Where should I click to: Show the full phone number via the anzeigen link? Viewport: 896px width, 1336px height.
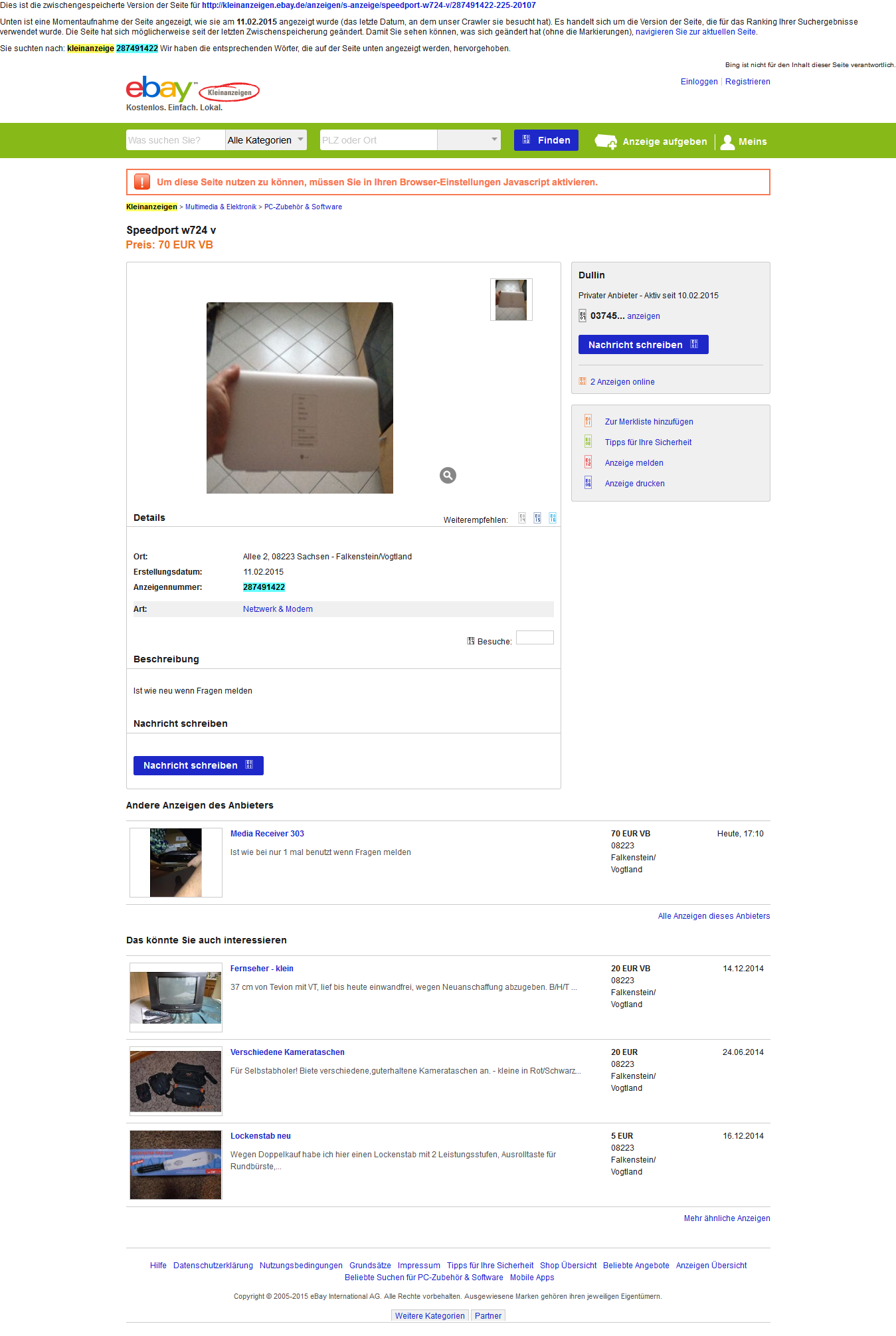[x=644, y=316]
